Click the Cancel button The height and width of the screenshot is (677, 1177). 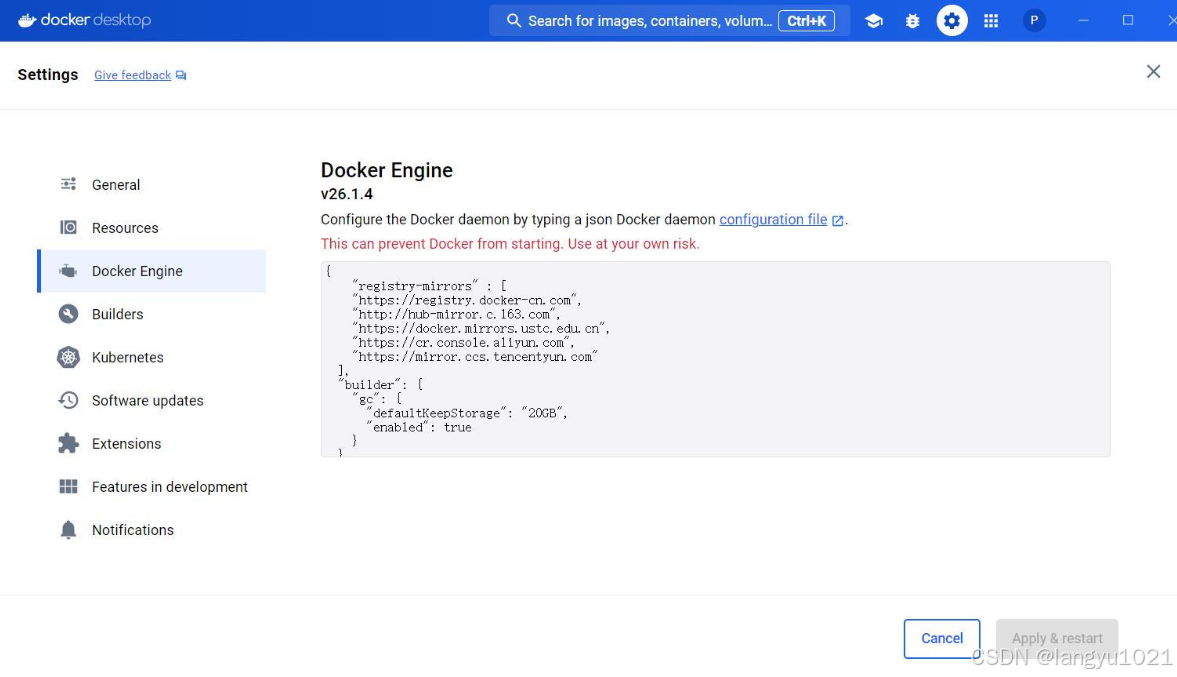pyautogui.click(x=942, y=639)
